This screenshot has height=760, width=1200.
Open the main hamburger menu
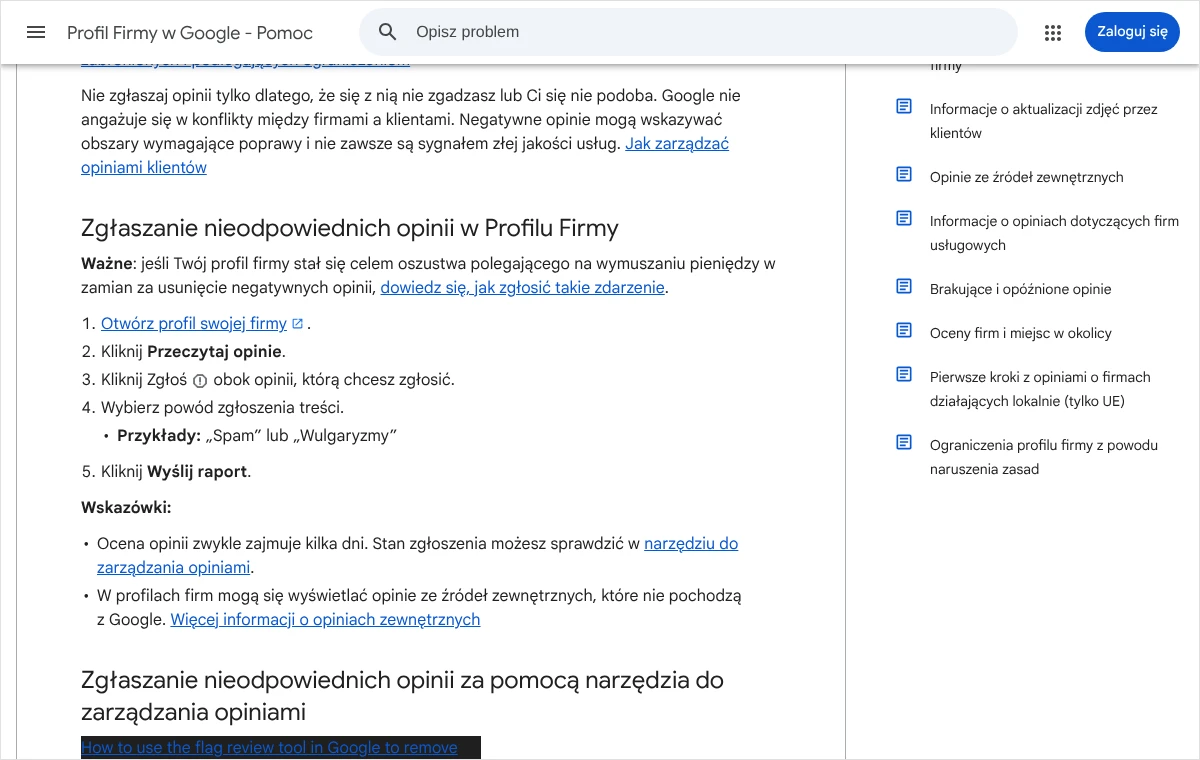point(36,32)
